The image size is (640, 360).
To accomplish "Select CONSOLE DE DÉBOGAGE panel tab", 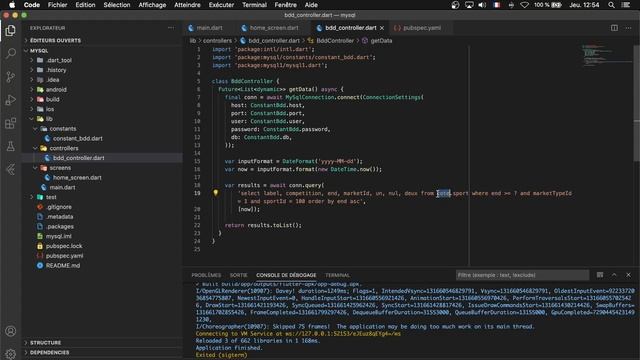I will click(286, 275).
